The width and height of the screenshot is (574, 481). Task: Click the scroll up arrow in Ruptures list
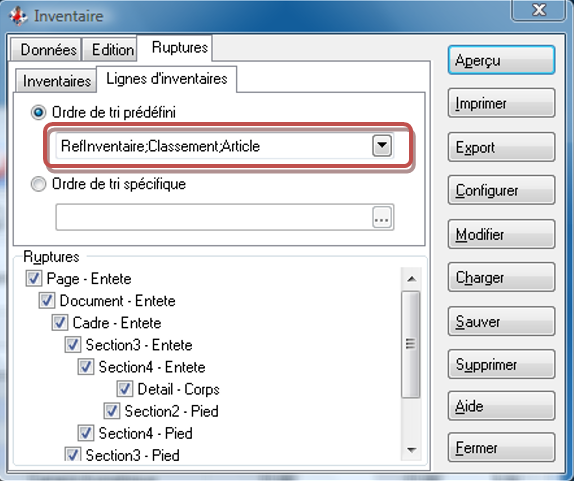pos(411,279)
